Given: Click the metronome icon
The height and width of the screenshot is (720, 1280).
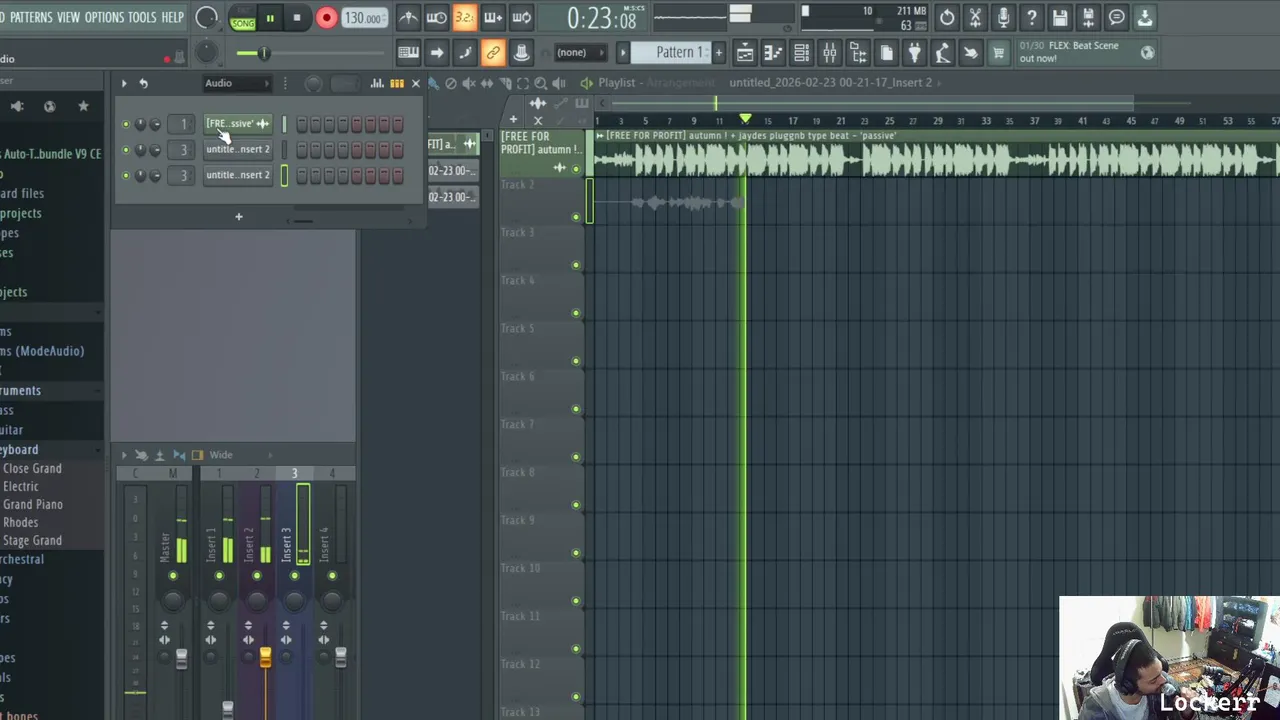Looking at the screenshot, I should click(x=408, y=17).
